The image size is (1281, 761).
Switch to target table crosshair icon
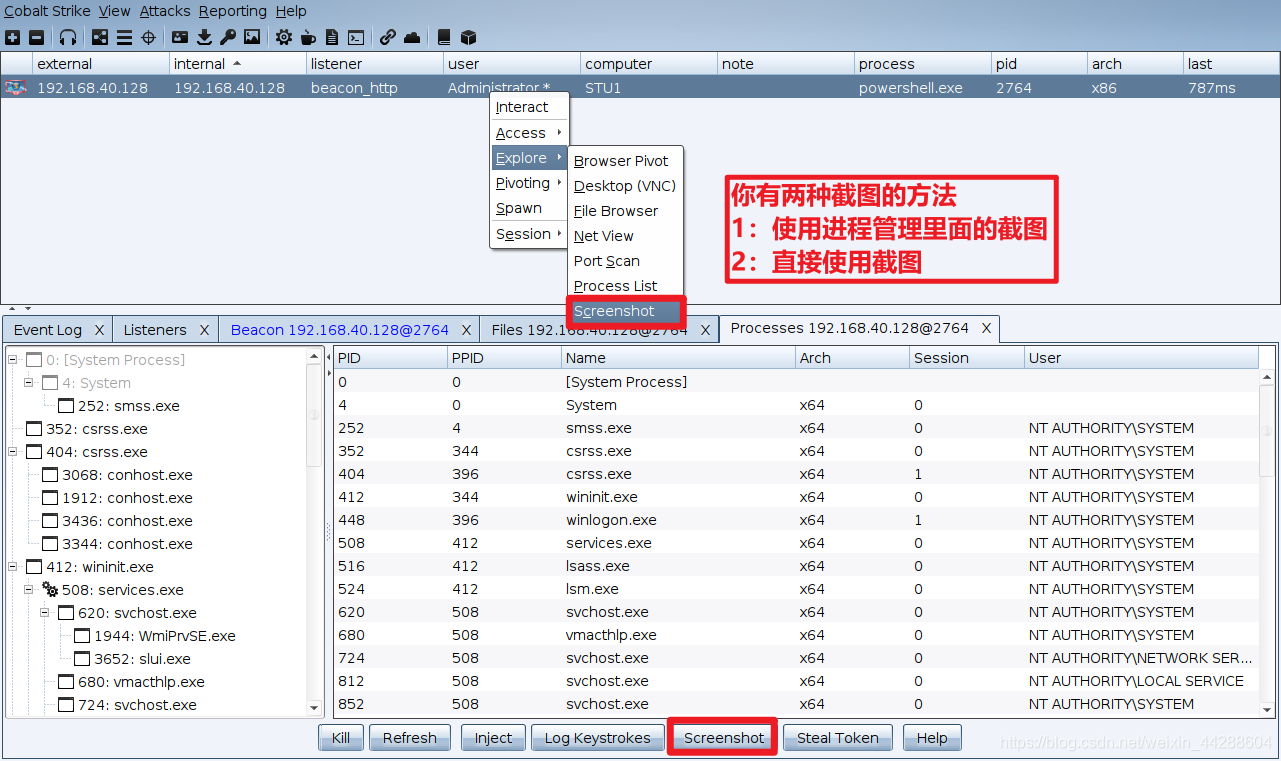(149, 37)
